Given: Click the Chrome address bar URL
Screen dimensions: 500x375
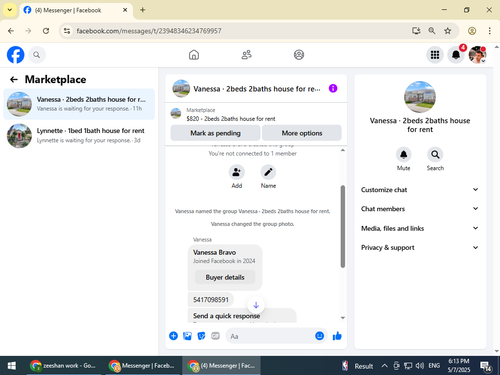Looking at the screenshot, I should click(149, 31).
